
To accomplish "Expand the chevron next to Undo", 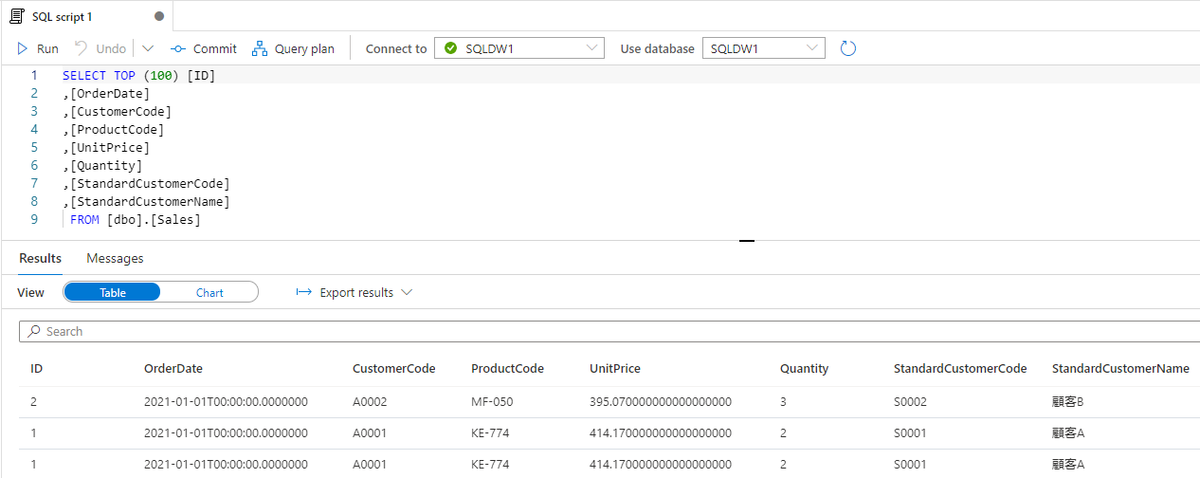I will pos(148,49).
